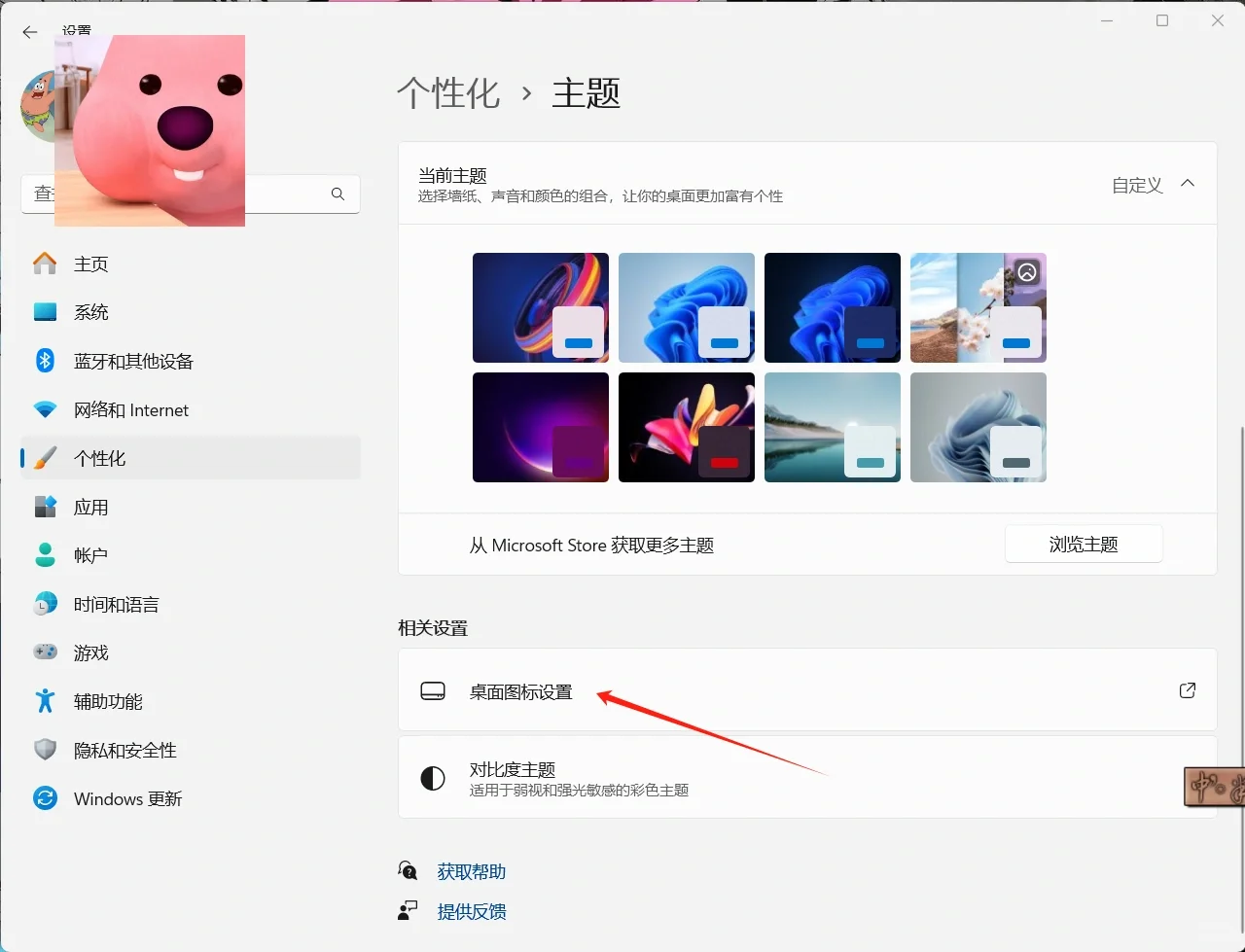This screenshot has width=1245, height=952.
Task: Collapse the 当前主题 section with the 自定义 chevron
Action: click(1188, 183)
